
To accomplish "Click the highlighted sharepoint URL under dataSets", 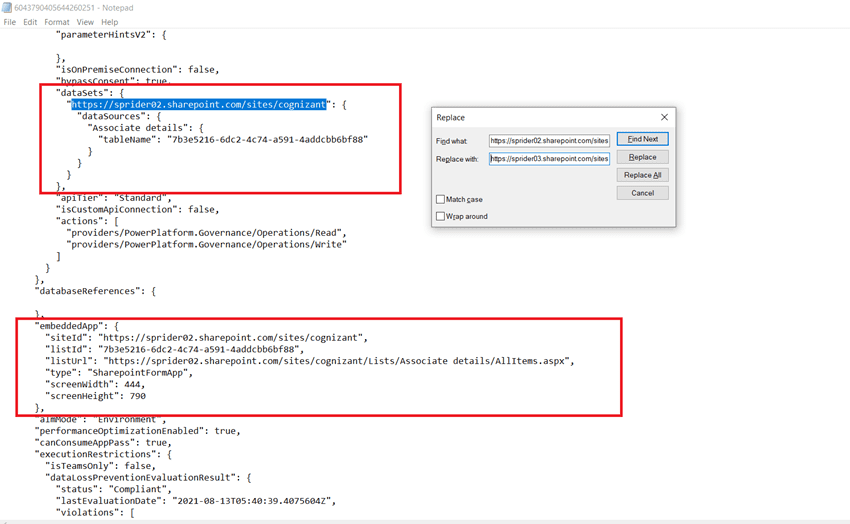I will (x=199, y=104).
